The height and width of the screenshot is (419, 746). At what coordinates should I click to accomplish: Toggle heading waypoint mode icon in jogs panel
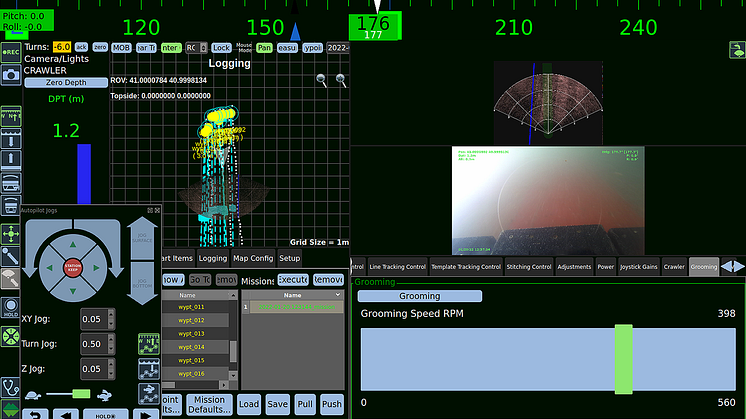(148, 344)
